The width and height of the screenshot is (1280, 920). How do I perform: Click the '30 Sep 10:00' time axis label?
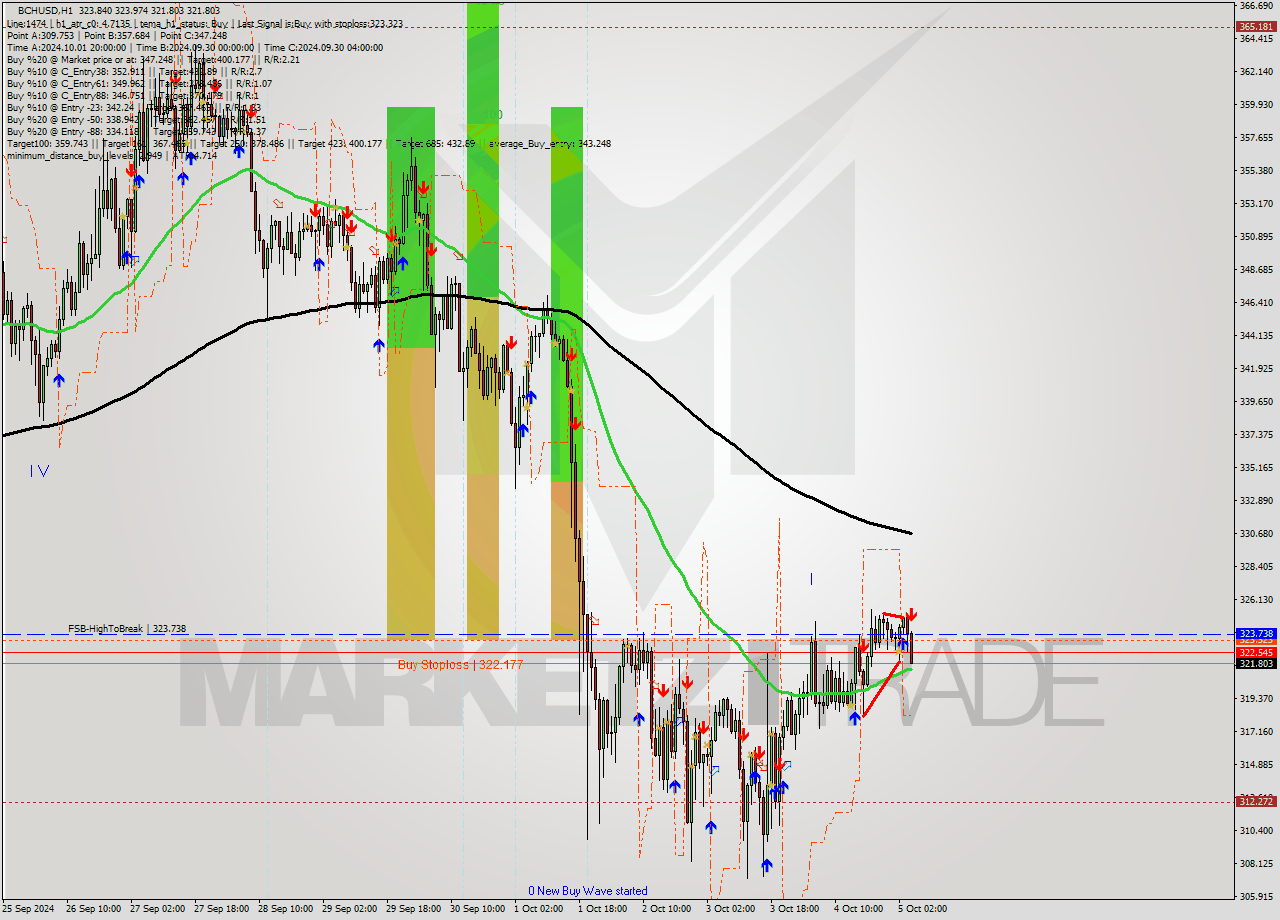478,909
